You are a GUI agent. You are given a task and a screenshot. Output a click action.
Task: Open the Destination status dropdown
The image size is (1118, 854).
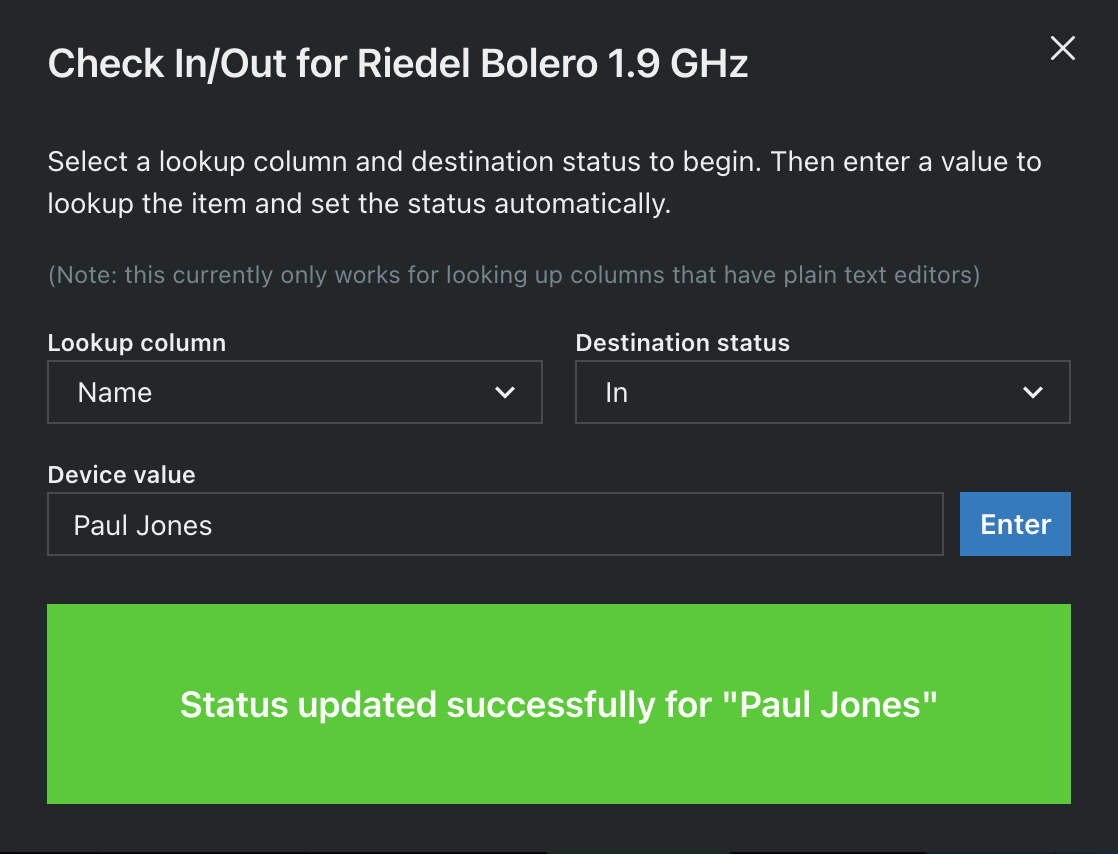(x=822, y=393)
